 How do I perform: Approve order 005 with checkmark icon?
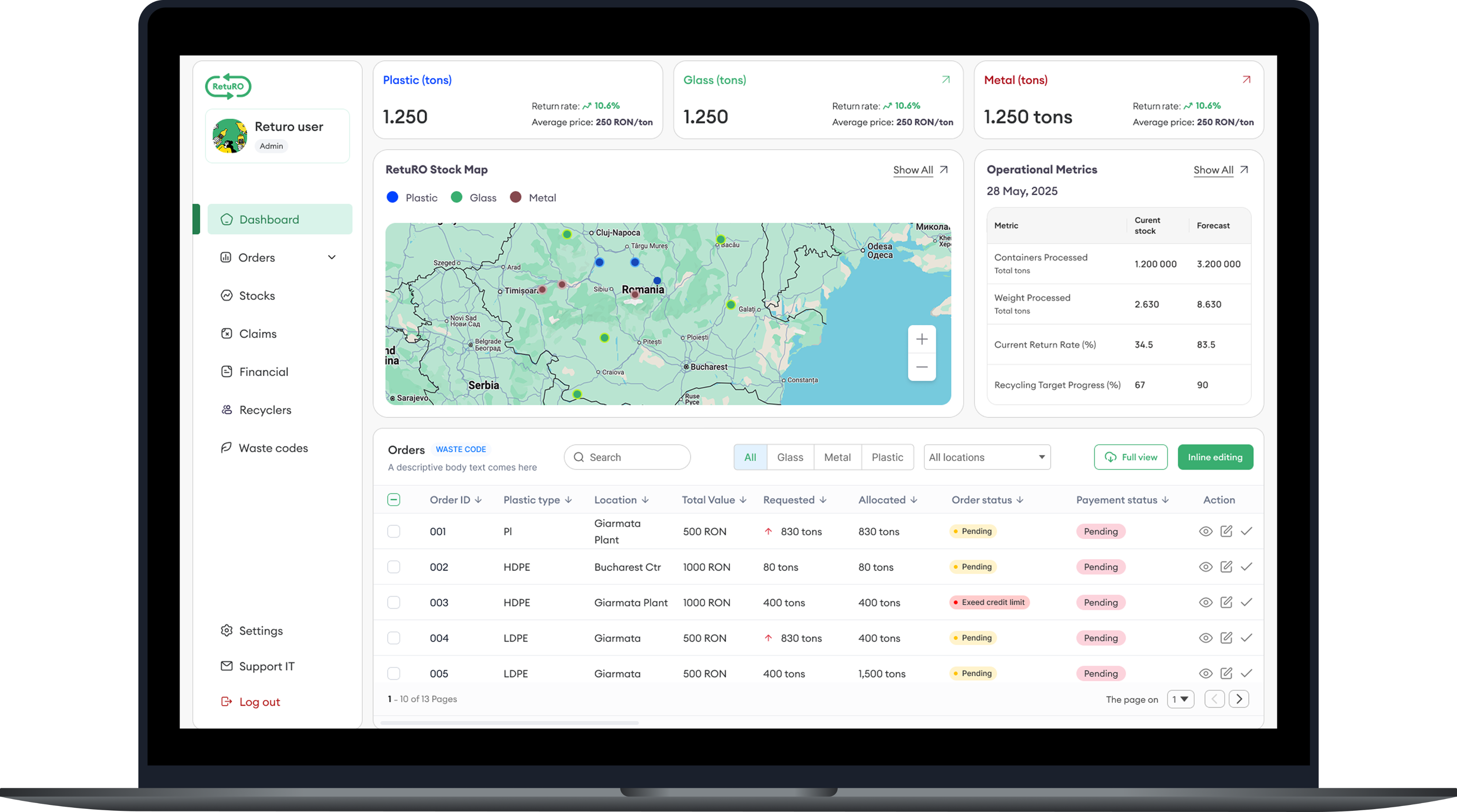[1246, 673]
